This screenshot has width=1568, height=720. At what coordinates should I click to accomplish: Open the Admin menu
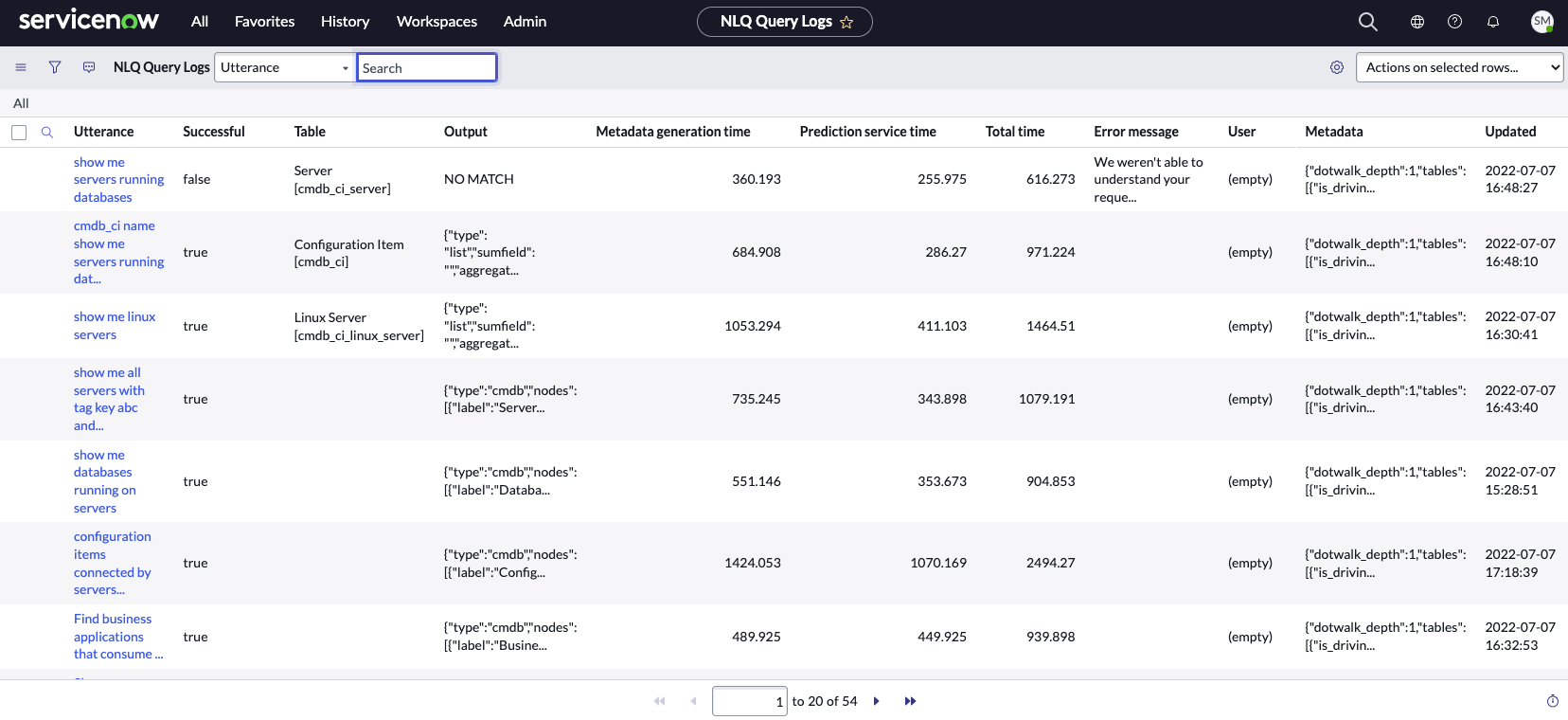click(525, 22)
